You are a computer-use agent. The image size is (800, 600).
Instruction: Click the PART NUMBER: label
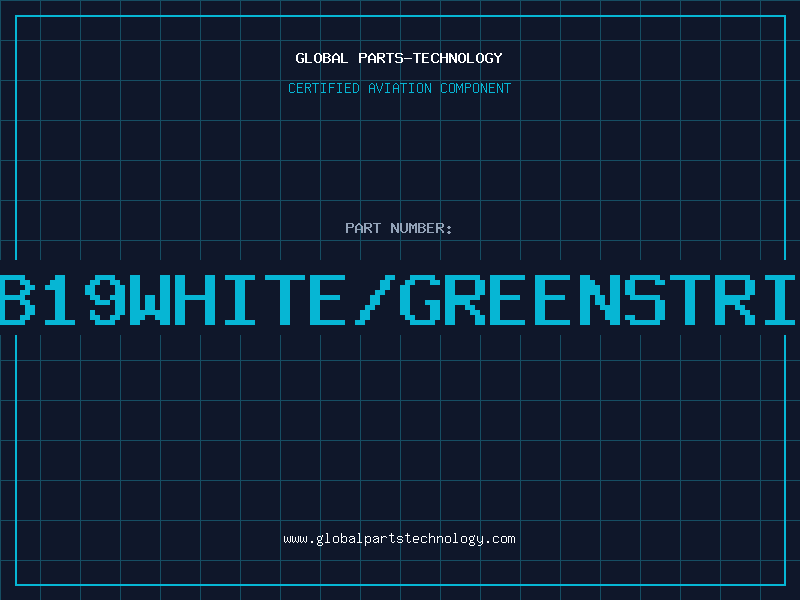pyautogui.click(x=399, y=228)
